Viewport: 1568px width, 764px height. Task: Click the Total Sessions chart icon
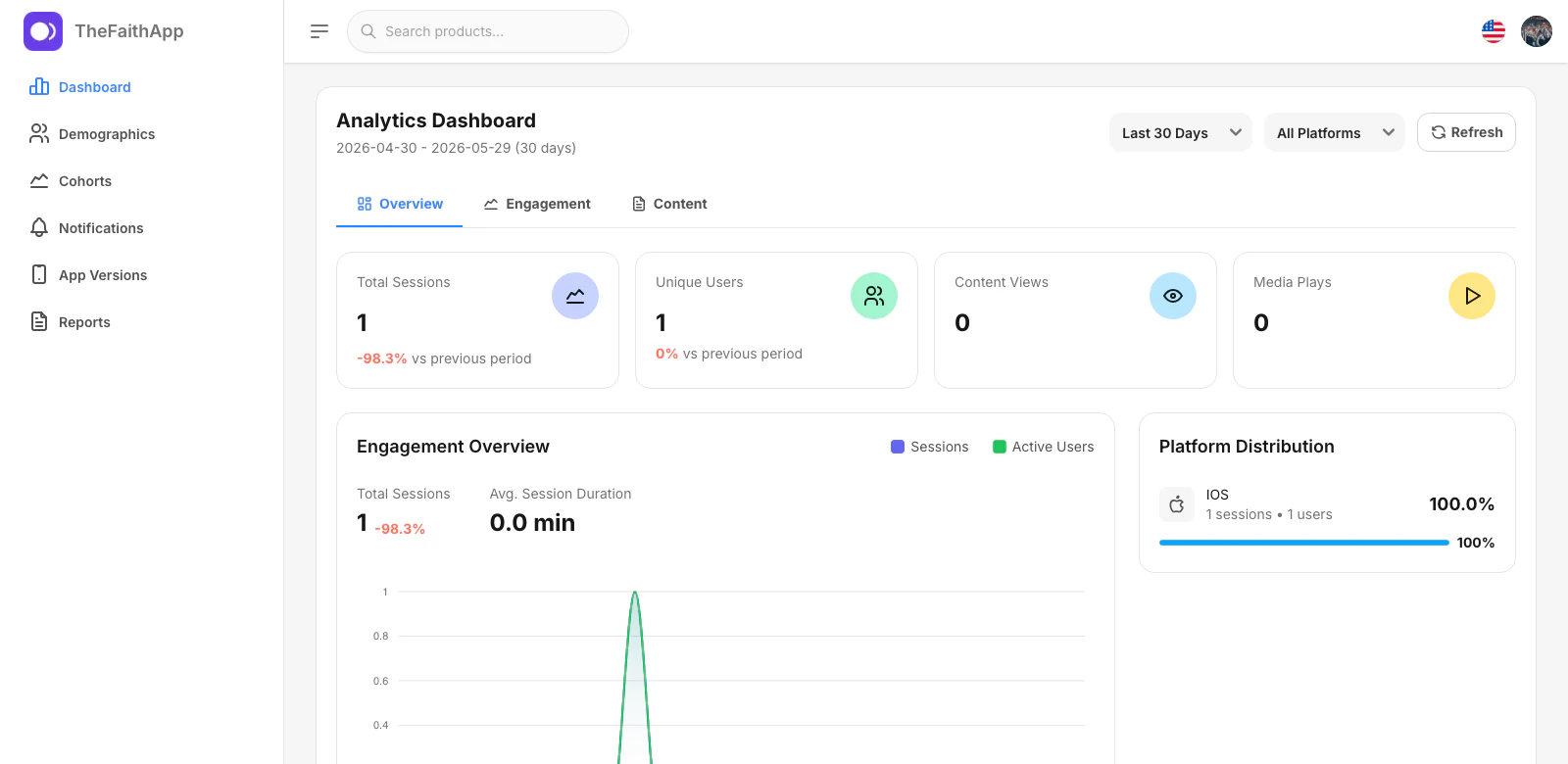point(575,296)
